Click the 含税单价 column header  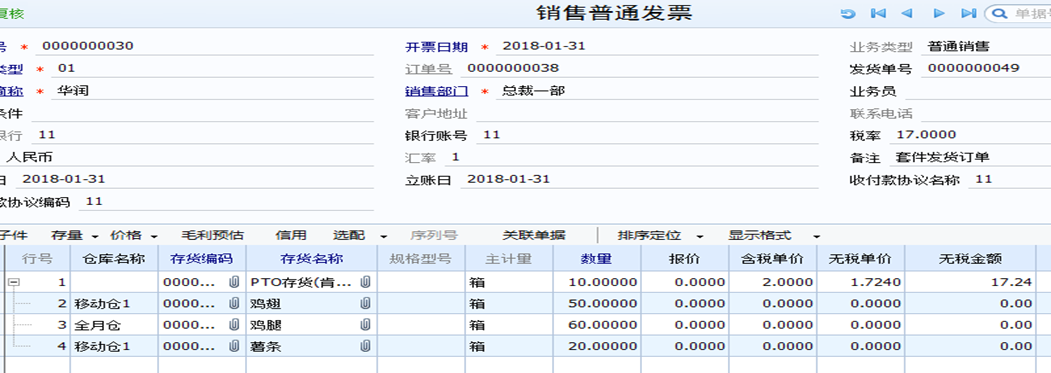point(773,259)
